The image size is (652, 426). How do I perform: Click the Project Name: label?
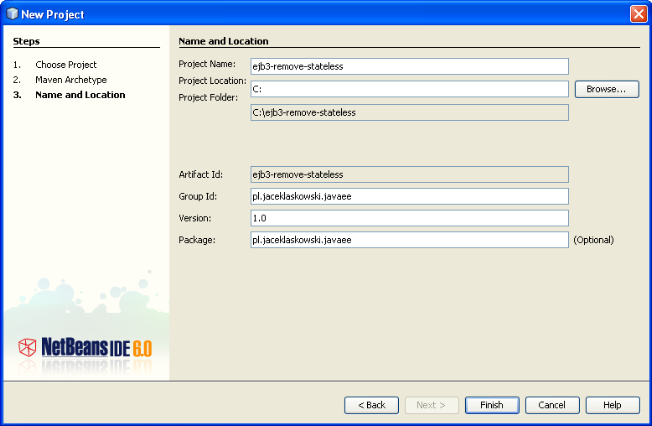pos(207,64)
